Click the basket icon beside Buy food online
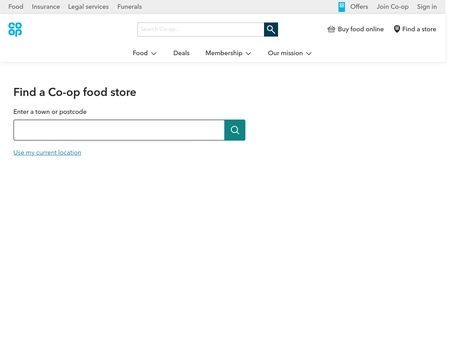 click(x=331, y=29)
